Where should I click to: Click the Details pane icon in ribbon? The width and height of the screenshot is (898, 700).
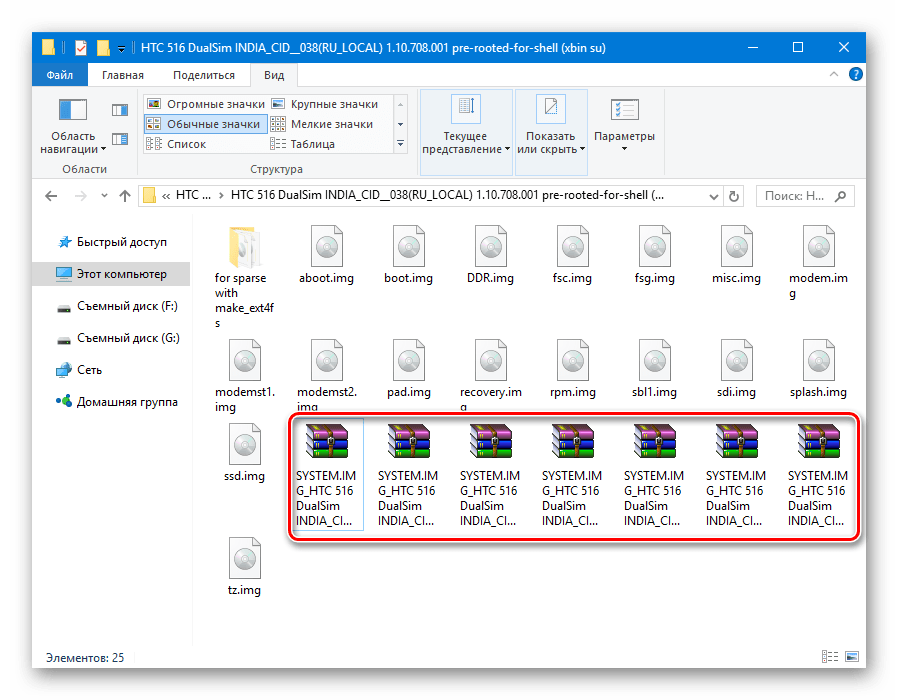coord(120,139)
